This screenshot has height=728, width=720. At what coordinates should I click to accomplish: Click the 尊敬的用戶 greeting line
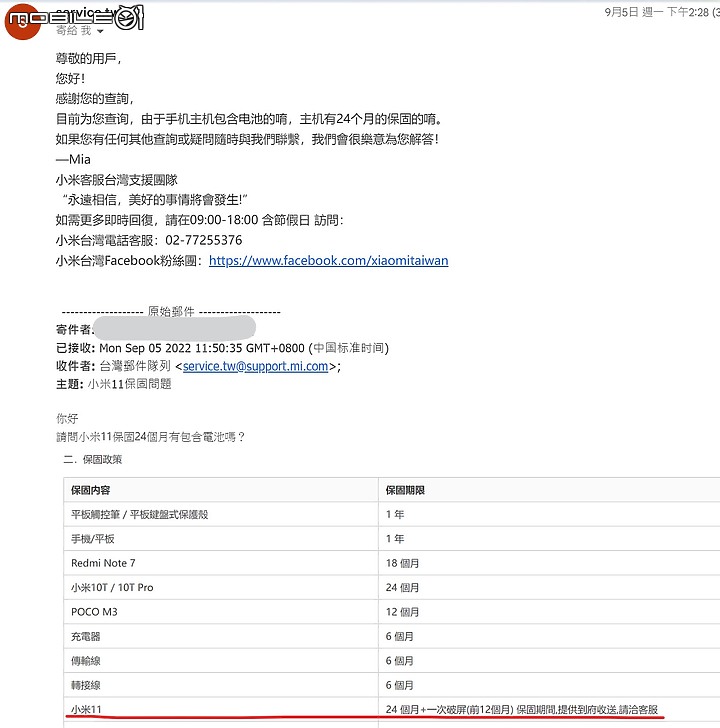[x=88, y=58]
